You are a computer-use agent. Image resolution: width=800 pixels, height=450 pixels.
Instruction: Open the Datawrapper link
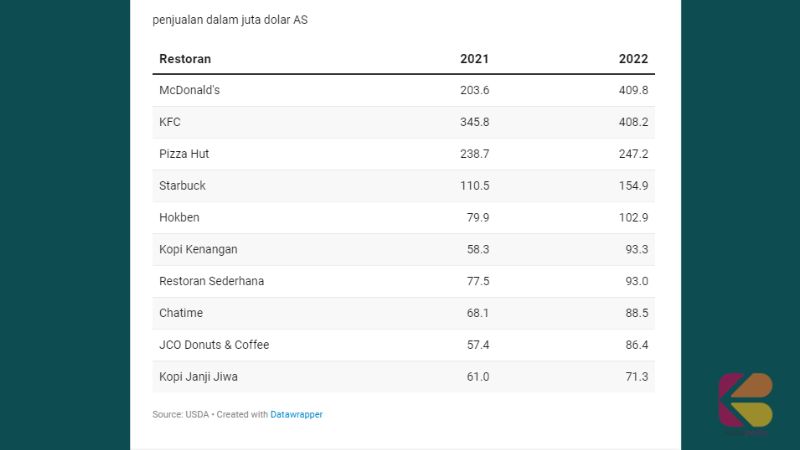click(296, 414)
